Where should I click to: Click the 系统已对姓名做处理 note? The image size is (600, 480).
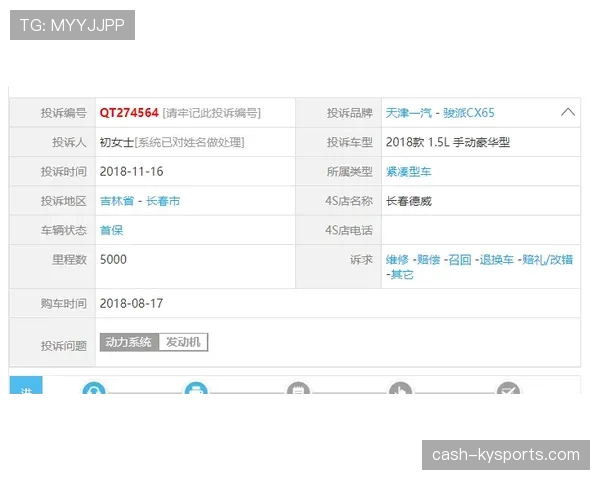click(x=189, y=142)
